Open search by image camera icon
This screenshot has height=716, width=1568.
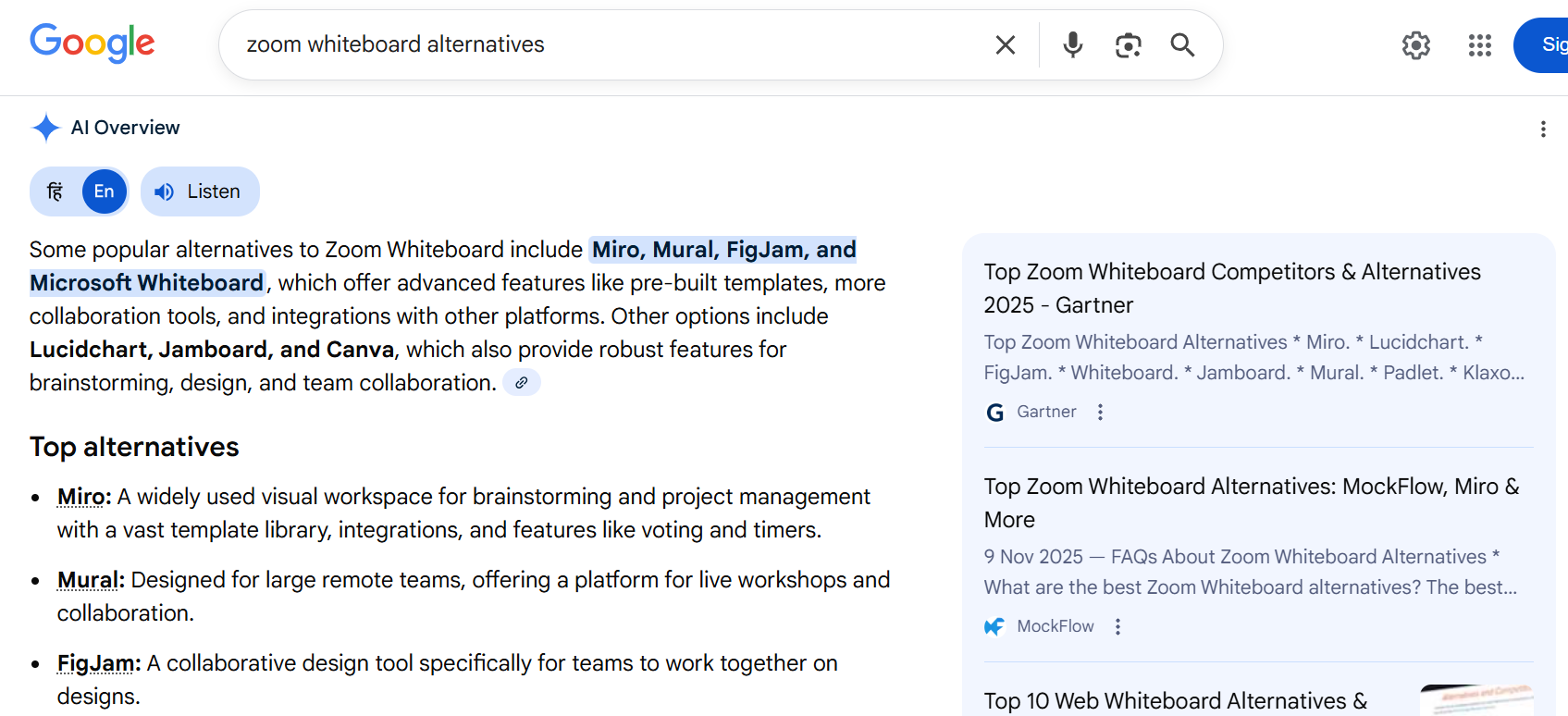1128,44
